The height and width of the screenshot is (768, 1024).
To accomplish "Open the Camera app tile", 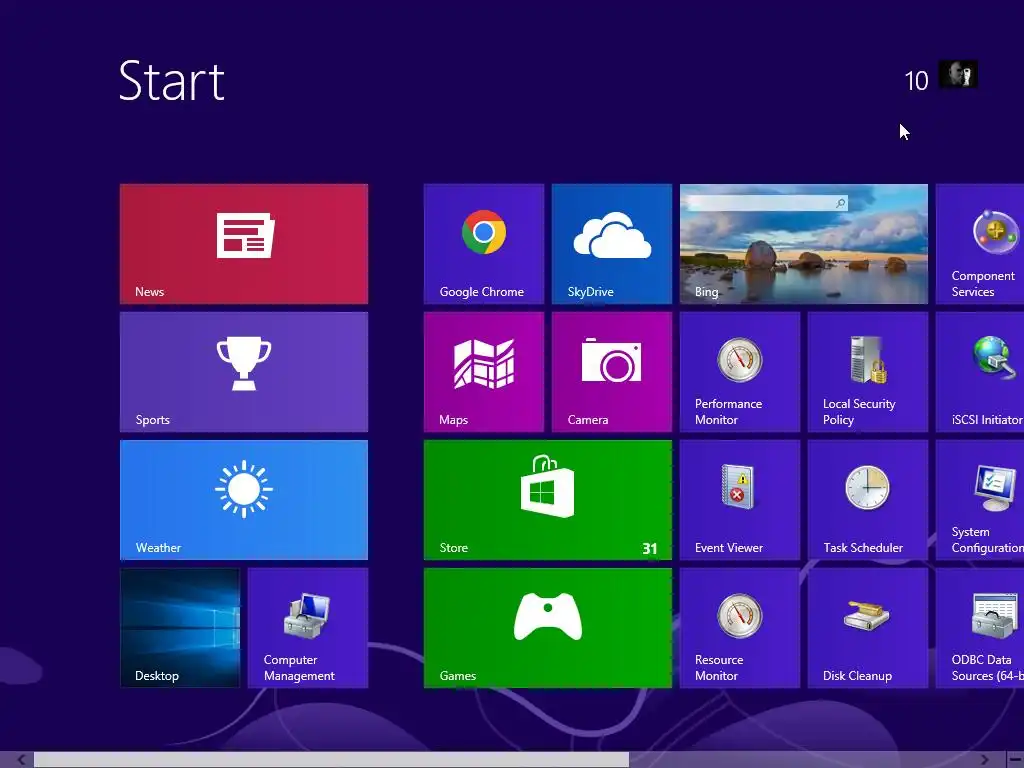I will (x=611, y=372).
